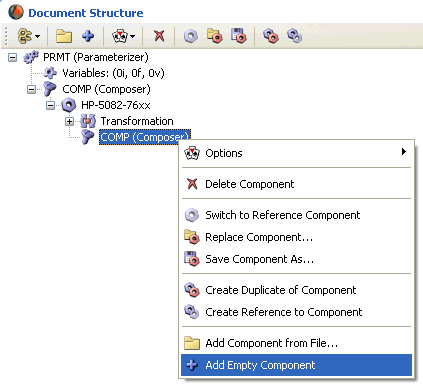Choose Add Component from File...
The height and width of the screenshot is (385, 423).
(297, 343)
